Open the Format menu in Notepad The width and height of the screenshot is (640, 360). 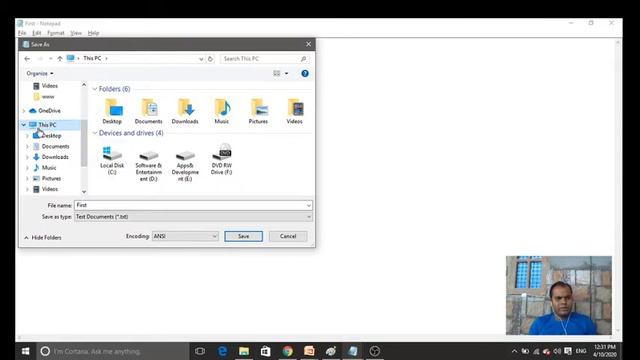[x=56, y=33]
